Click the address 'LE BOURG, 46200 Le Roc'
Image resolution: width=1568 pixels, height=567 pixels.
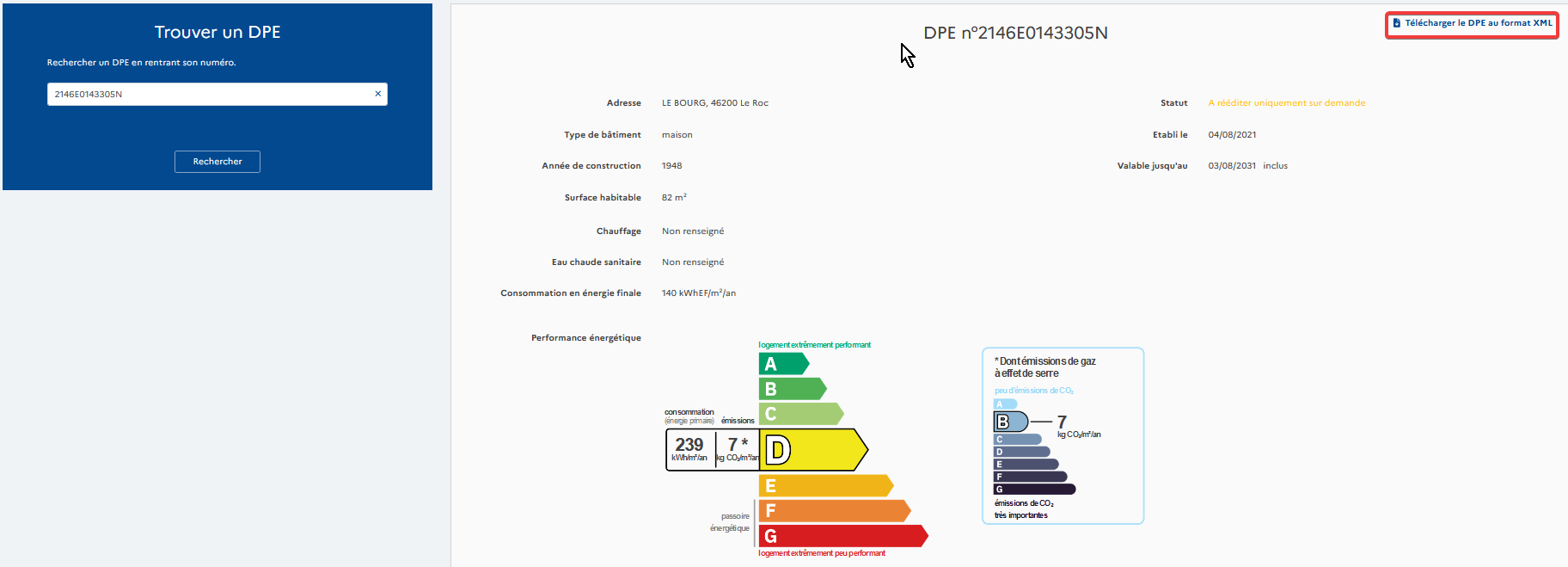(x=715, y=103)
